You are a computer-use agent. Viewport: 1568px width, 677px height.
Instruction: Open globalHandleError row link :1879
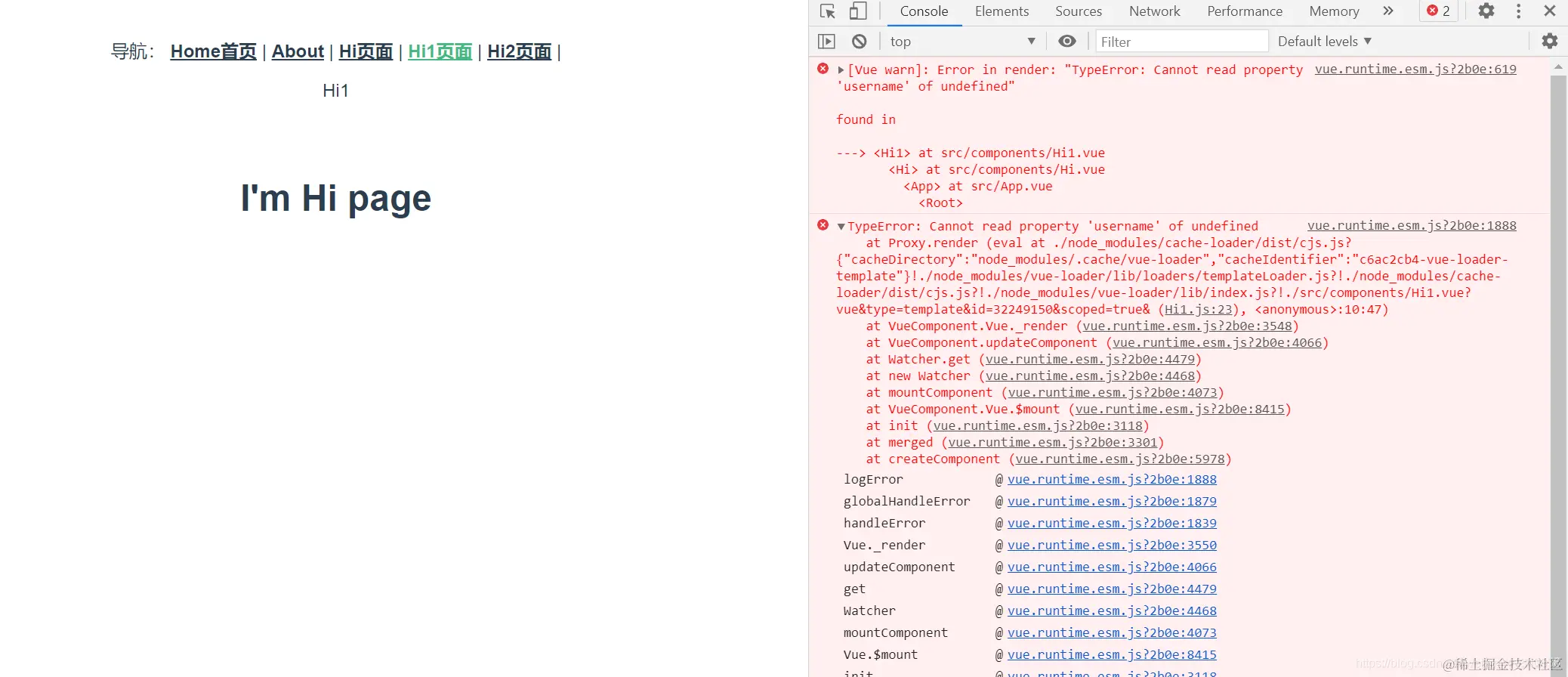tap(1112, 501)
